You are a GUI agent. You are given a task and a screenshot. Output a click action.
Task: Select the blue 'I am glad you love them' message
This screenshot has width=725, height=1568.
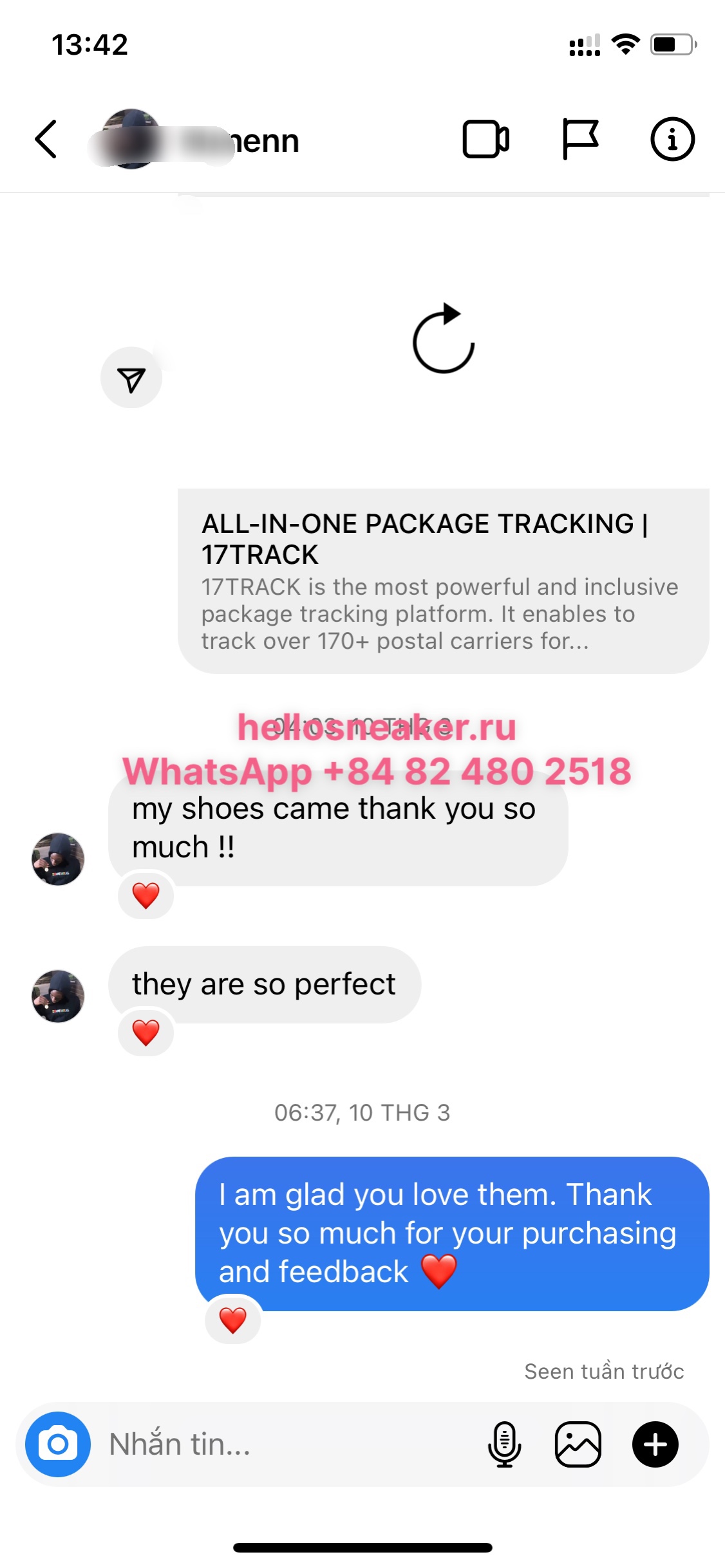click(x=452, y=1234)
